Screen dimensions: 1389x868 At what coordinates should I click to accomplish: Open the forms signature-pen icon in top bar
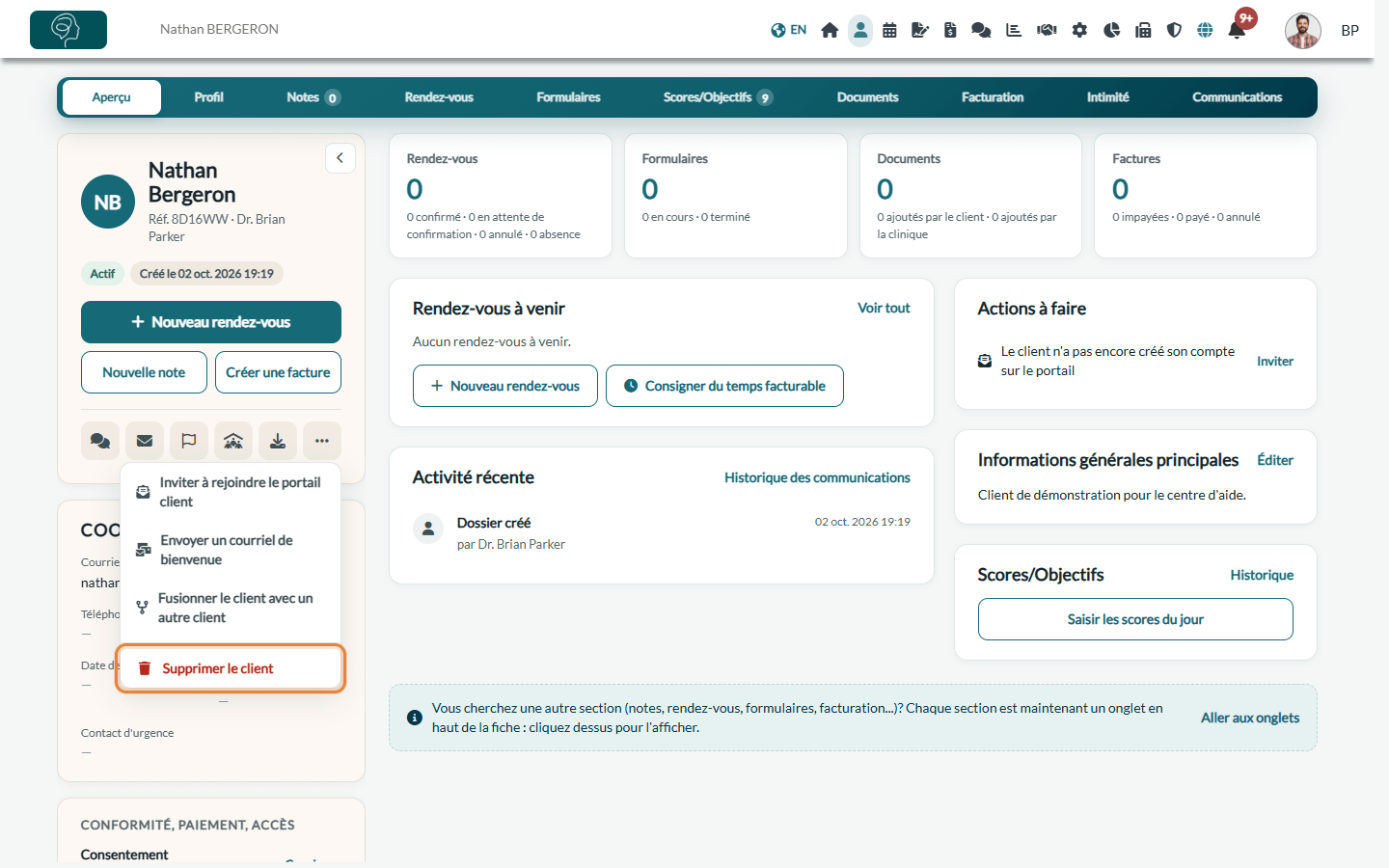920,30
